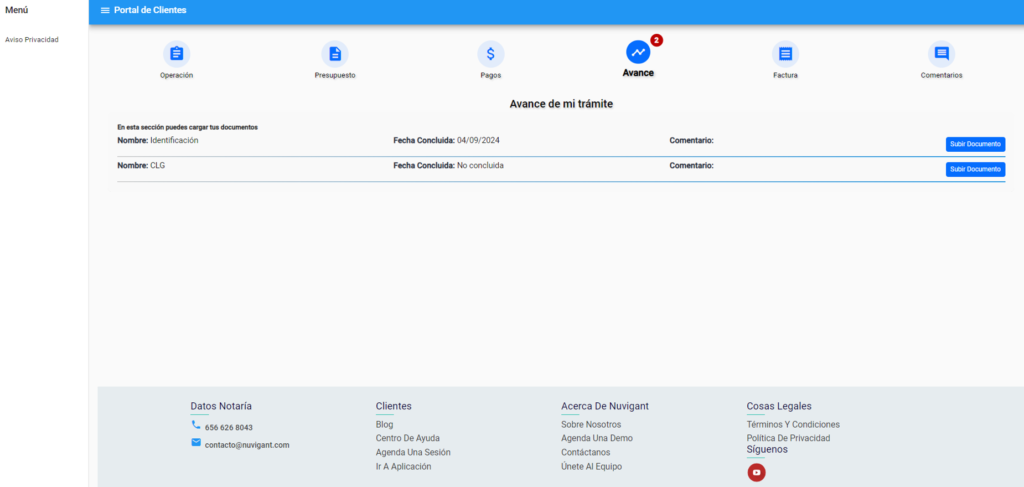Click the Comentarios chat bubble icon
The height and width of the screenshot is (487, 1024).
pos(941,54)
